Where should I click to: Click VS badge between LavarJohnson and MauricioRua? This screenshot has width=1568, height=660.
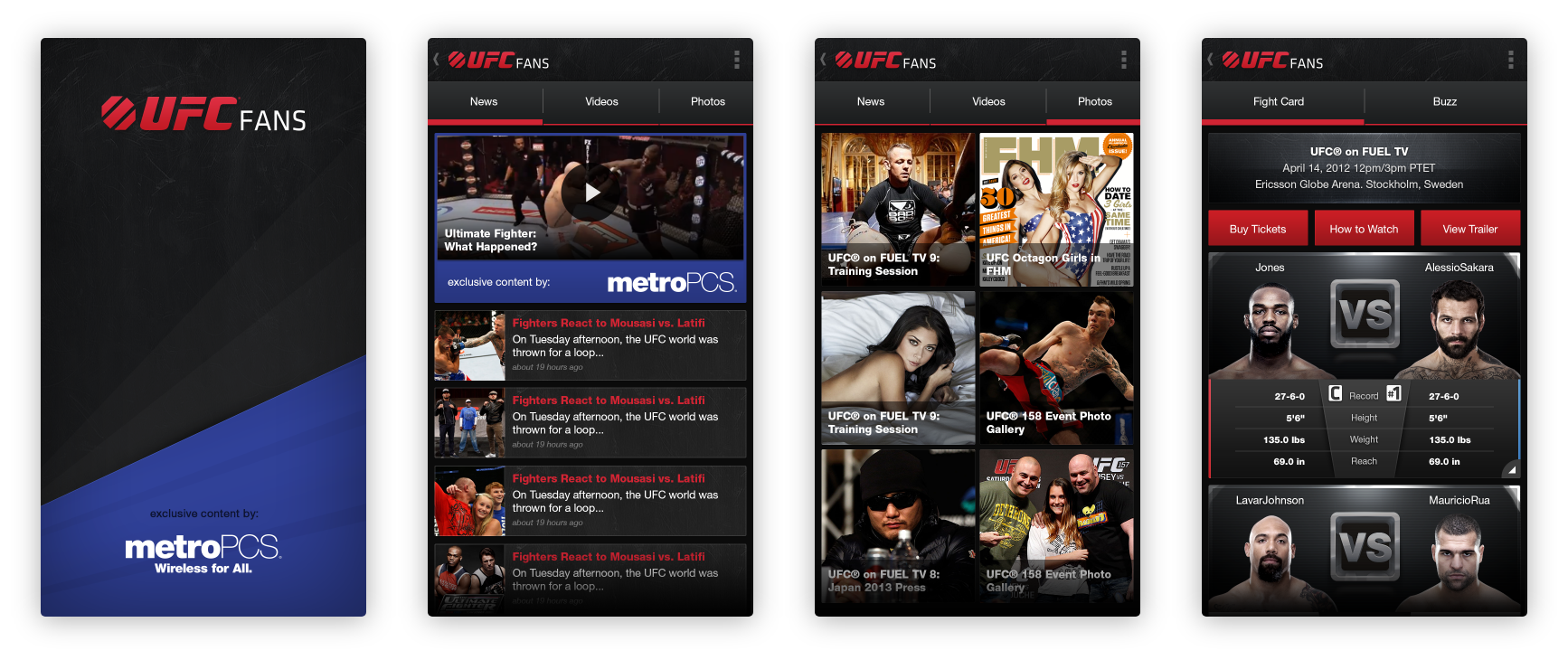pos(1365,546)
